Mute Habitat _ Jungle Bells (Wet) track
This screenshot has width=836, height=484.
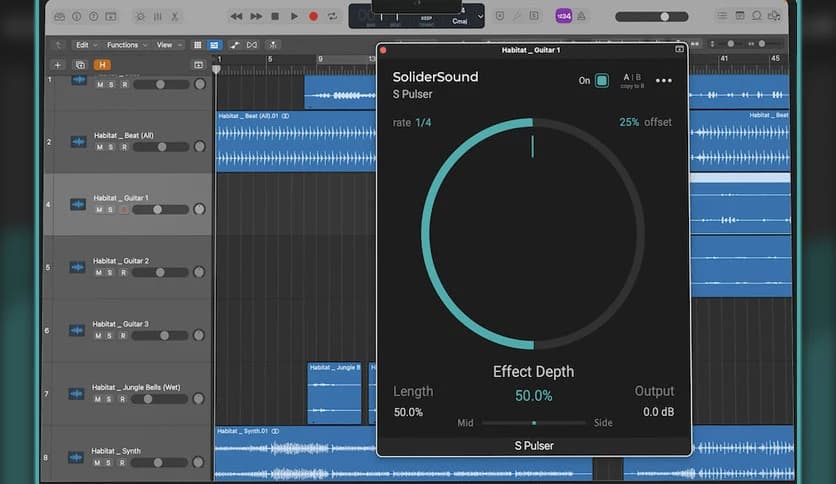tap(98, 399)
